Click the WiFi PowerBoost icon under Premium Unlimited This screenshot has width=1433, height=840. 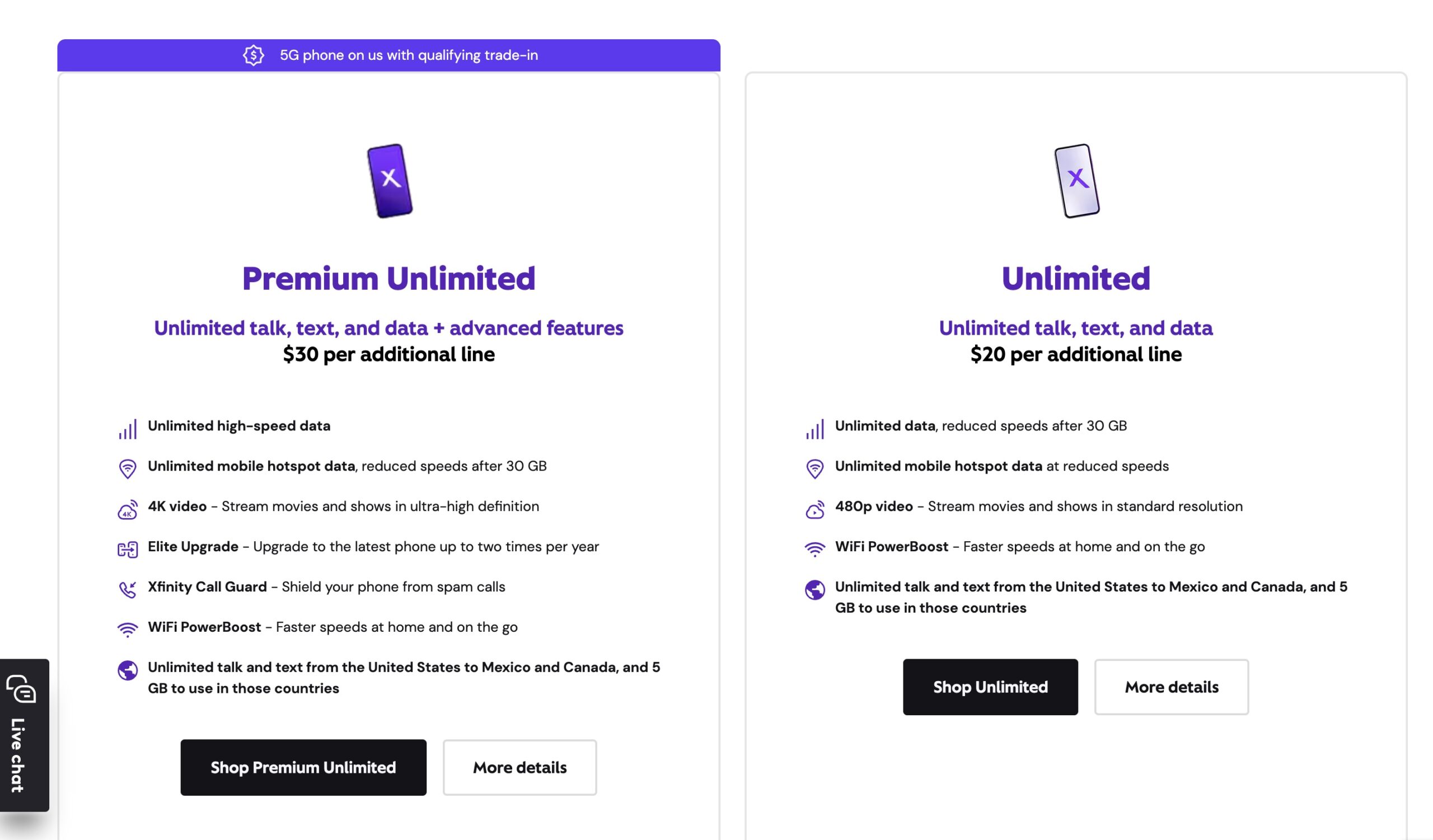tap(128, 630)
